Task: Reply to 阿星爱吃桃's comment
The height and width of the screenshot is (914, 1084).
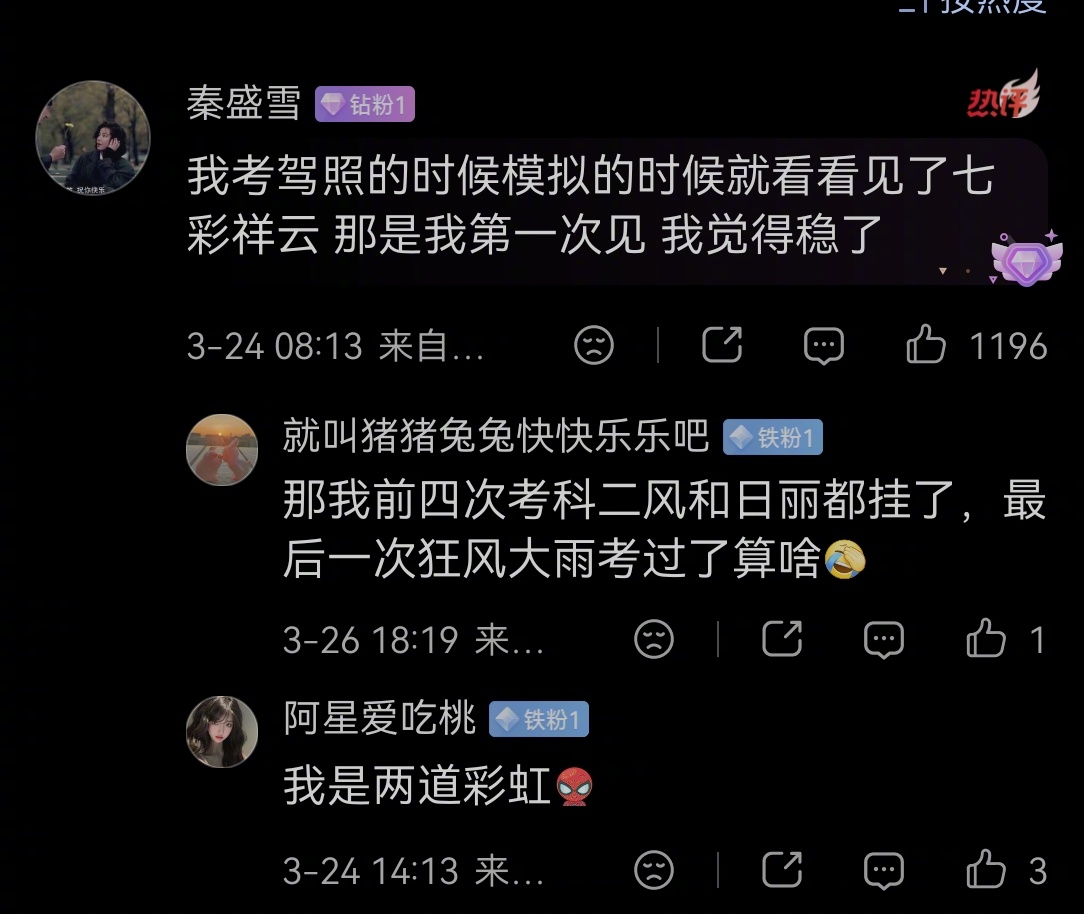Action: coord(884,870)
